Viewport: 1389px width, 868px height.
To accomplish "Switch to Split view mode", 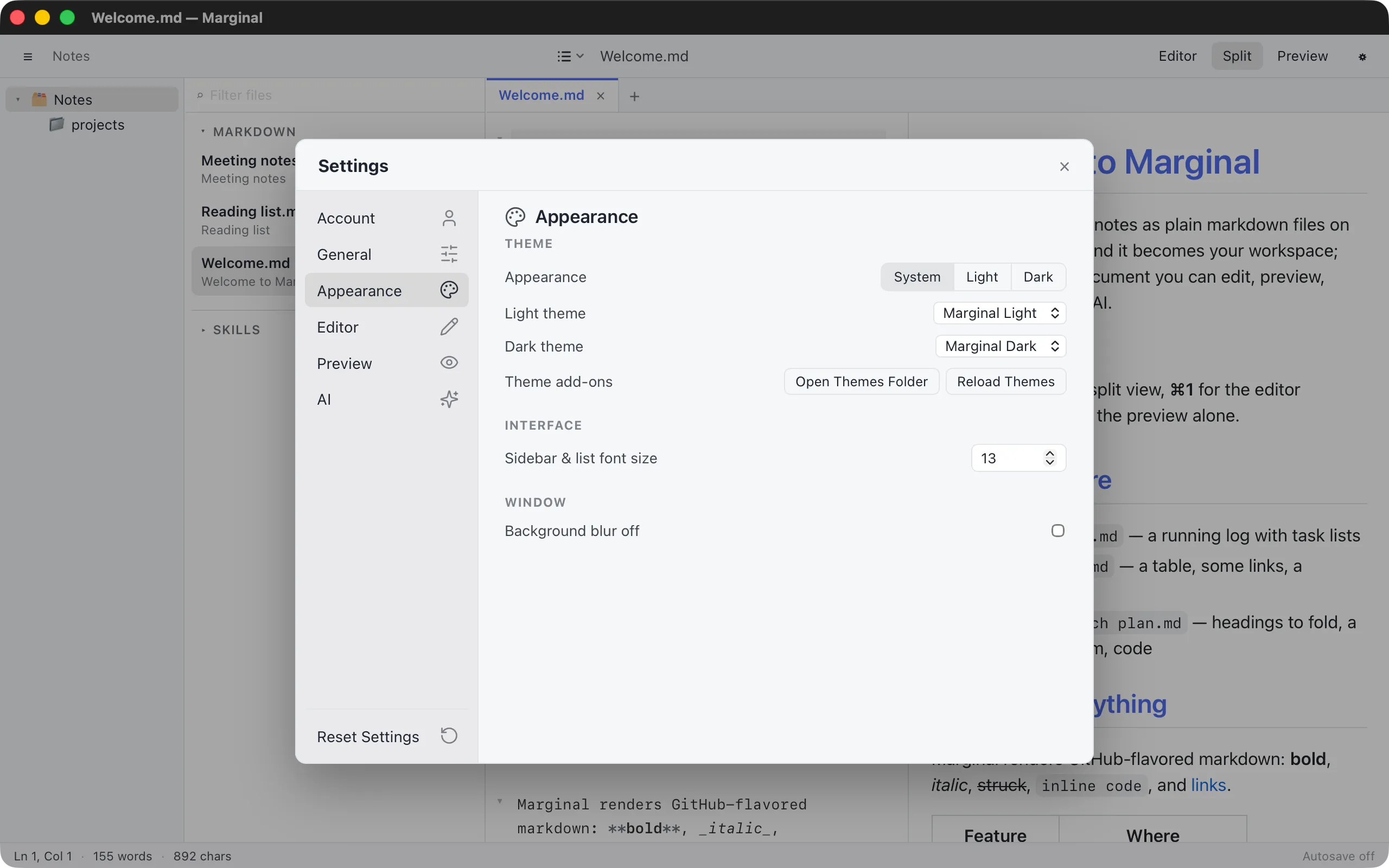I will [x=1237, y=56].
